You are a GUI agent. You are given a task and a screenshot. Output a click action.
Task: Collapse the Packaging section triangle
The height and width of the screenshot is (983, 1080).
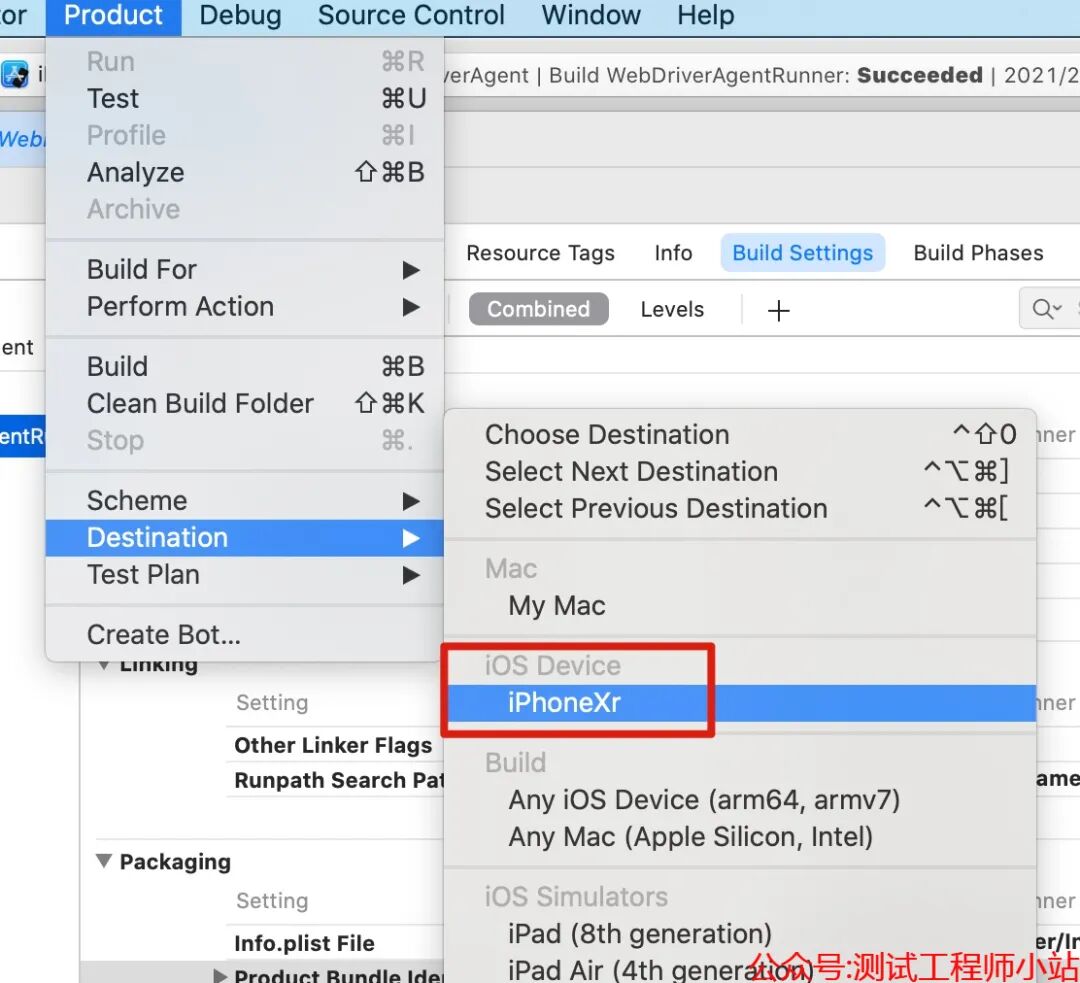click(x=104, y=860)
